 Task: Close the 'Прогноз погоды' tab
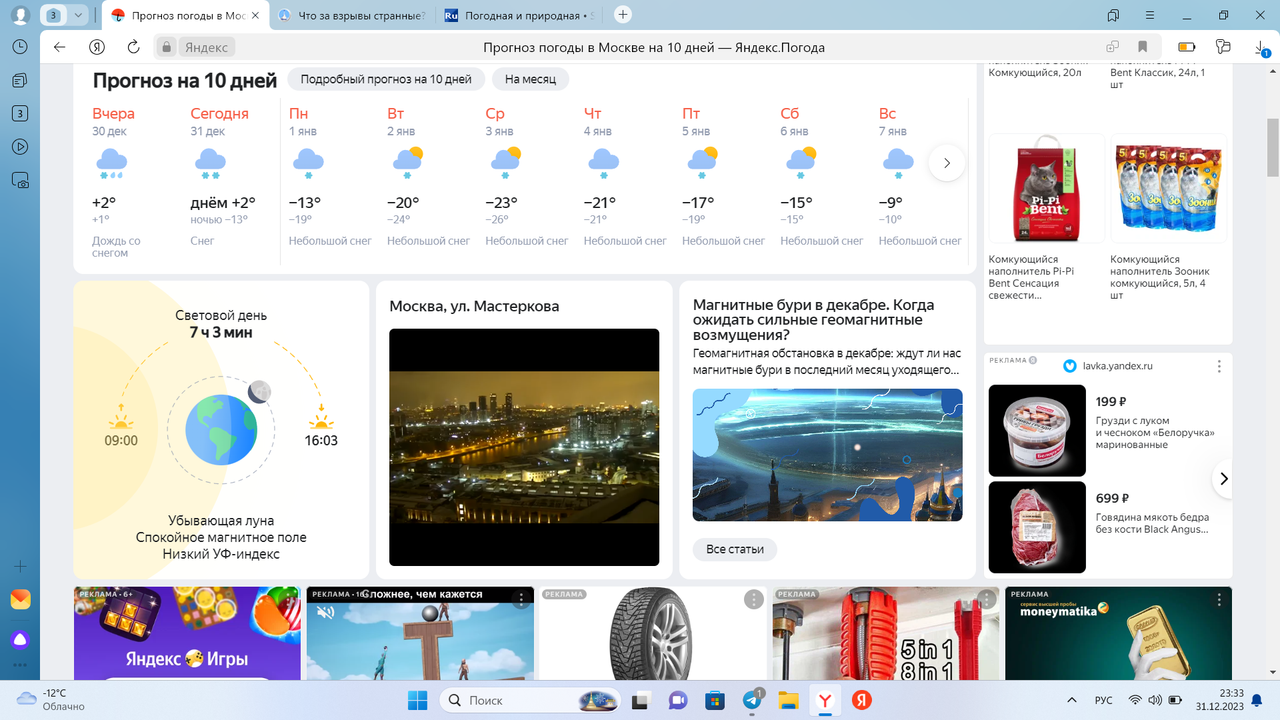257,15
